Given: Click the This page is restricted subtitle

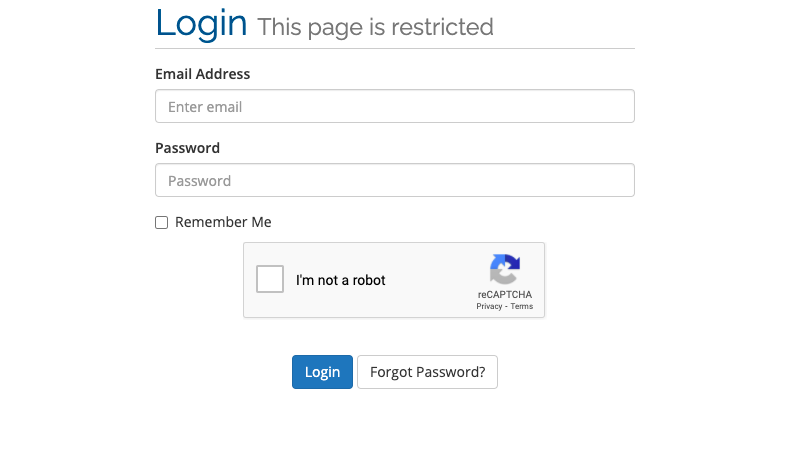Looking at the screenshot, I should (x=375, y=27).
